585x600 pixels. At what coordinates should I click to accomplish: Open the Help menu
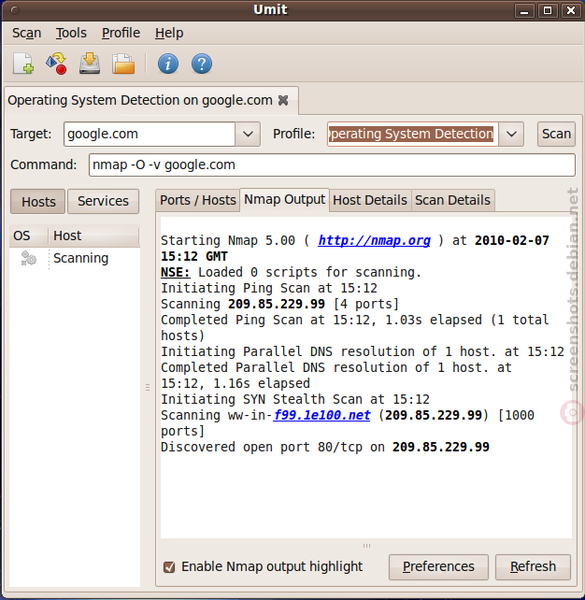[x=169, y=33]
